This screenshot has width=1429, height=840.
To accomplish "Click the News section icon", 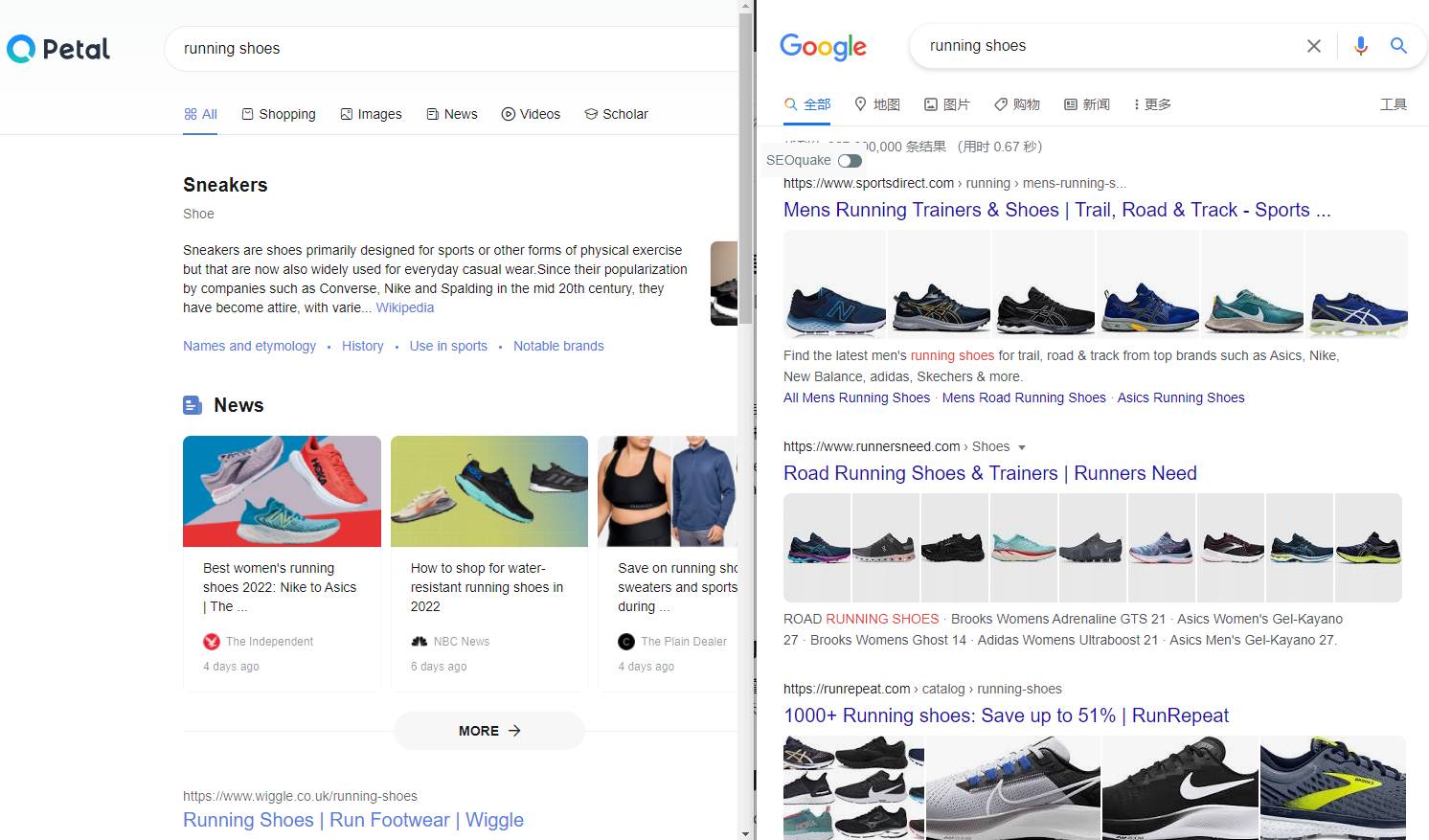I will (x=193, y=406).
